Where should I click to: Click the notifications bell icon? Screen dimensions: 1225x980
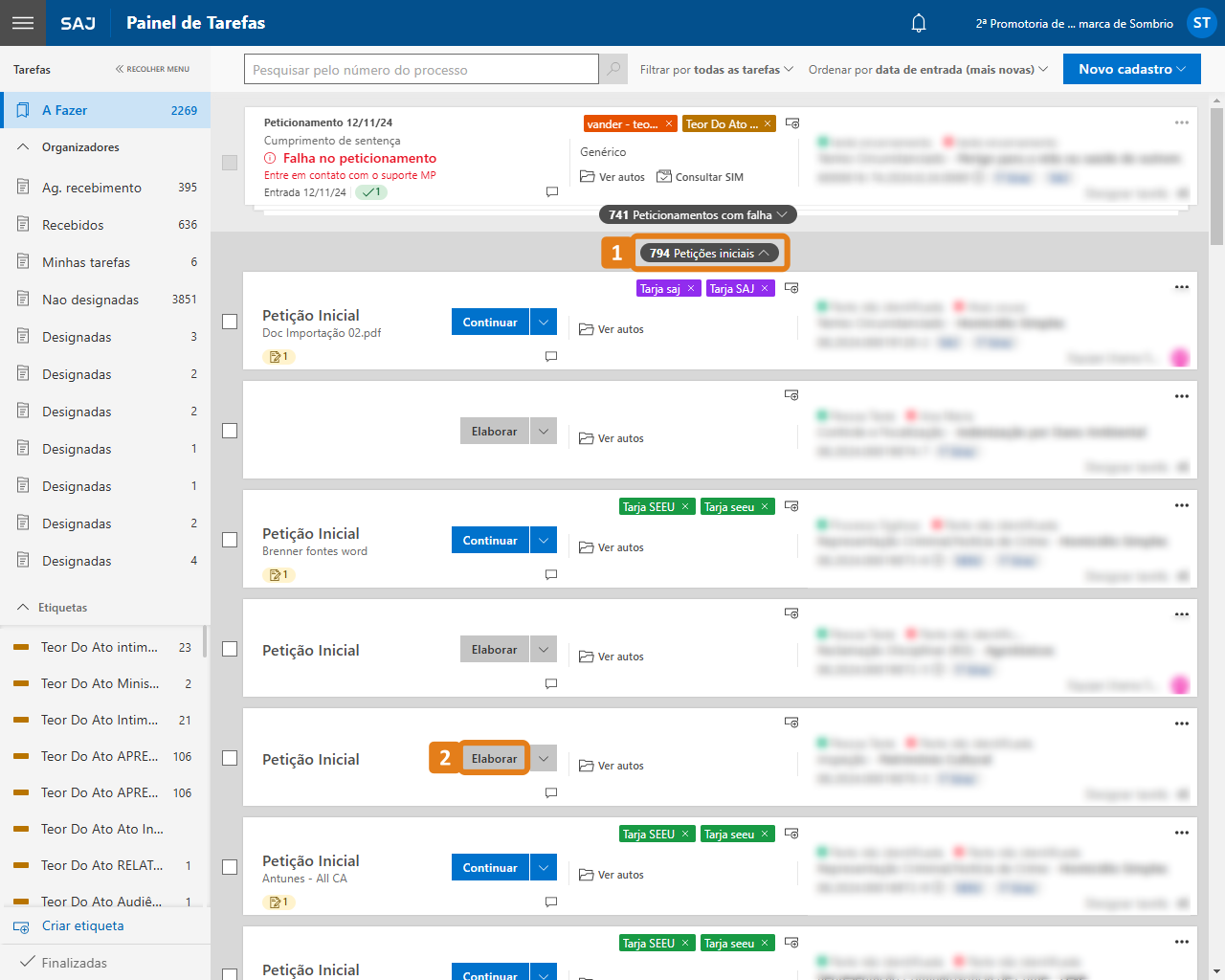pos(918,23)
